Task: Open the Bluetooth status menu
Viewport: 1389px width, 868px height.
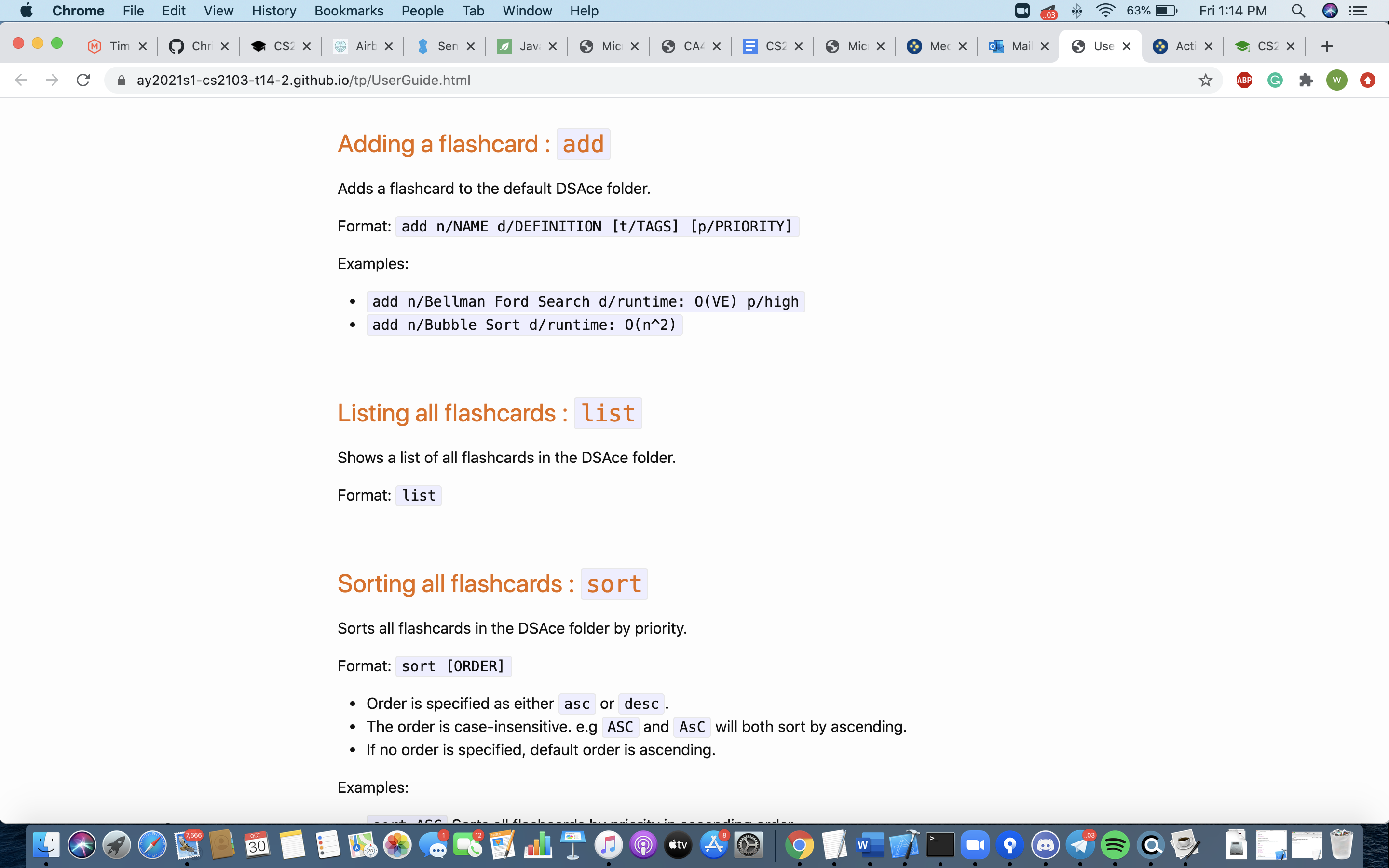Action: [x=1077, y=11]
